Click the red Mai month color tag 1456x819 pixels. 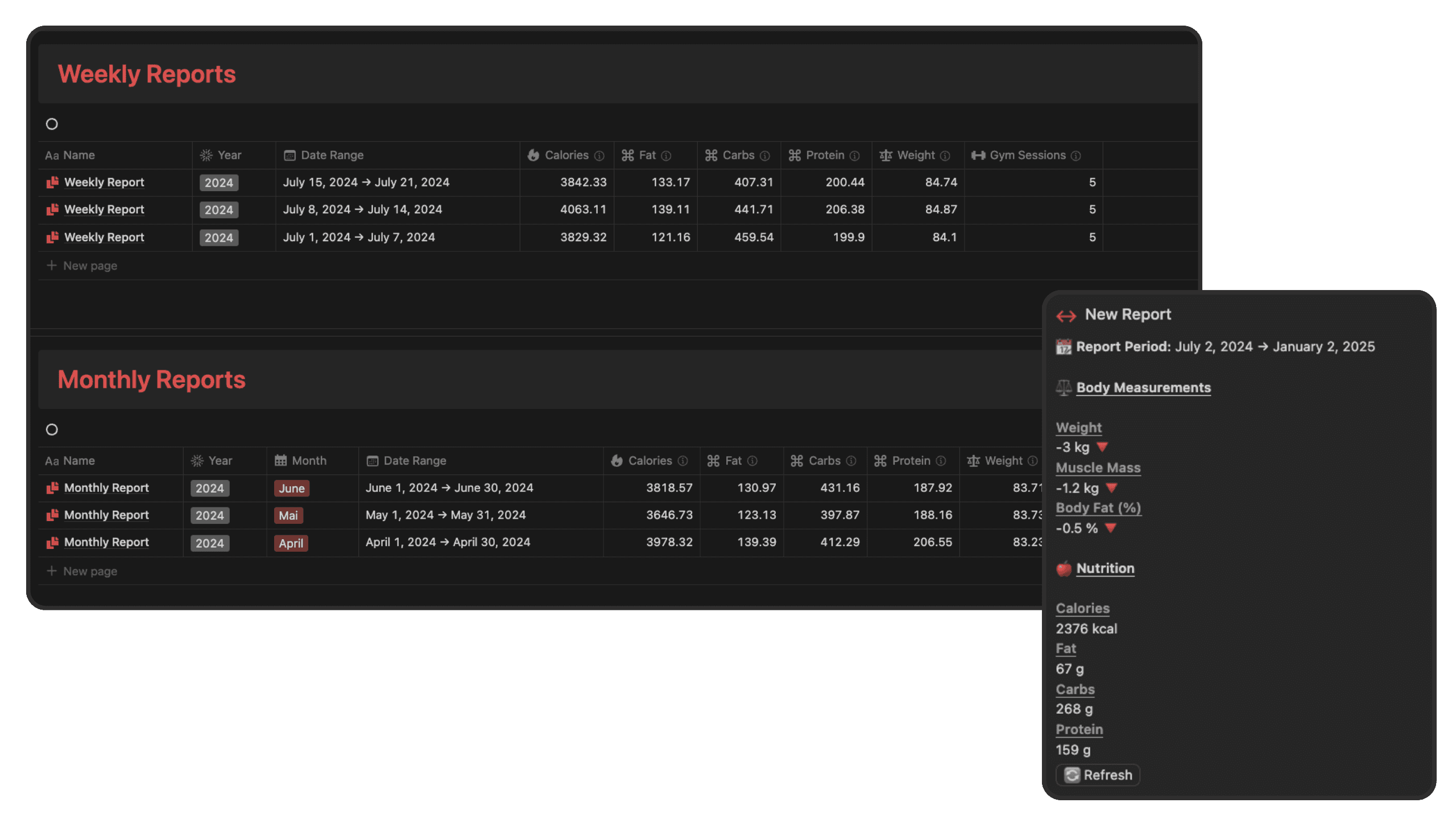(288, 515)
